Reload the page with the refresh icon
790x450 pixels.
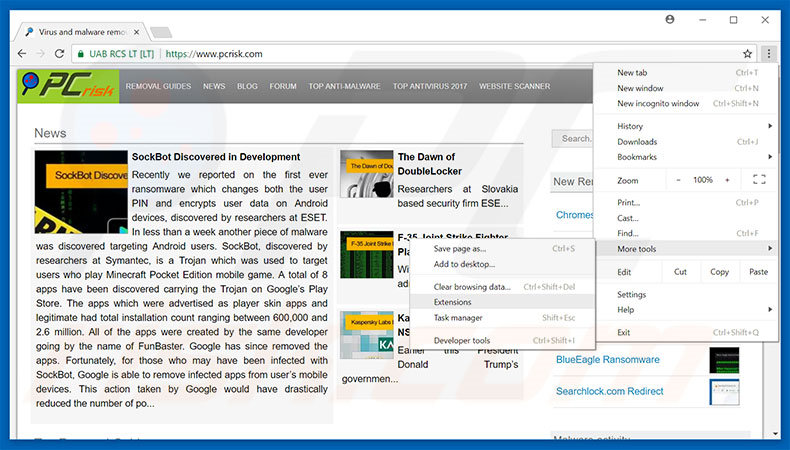click(59, 53)
